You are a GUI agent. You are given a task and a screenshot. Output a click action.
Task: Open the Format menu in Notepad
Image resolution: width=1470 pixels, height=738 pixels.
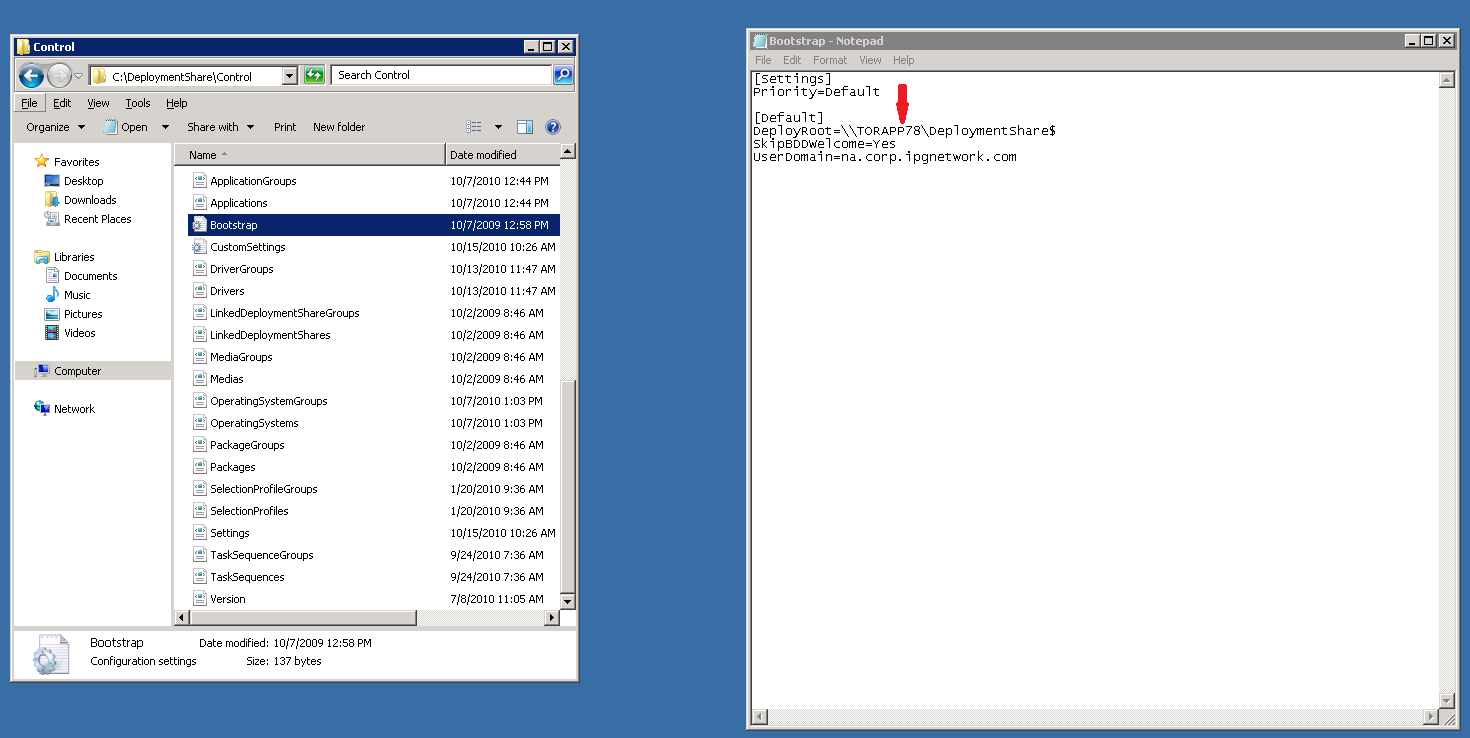tap(830, 60)
